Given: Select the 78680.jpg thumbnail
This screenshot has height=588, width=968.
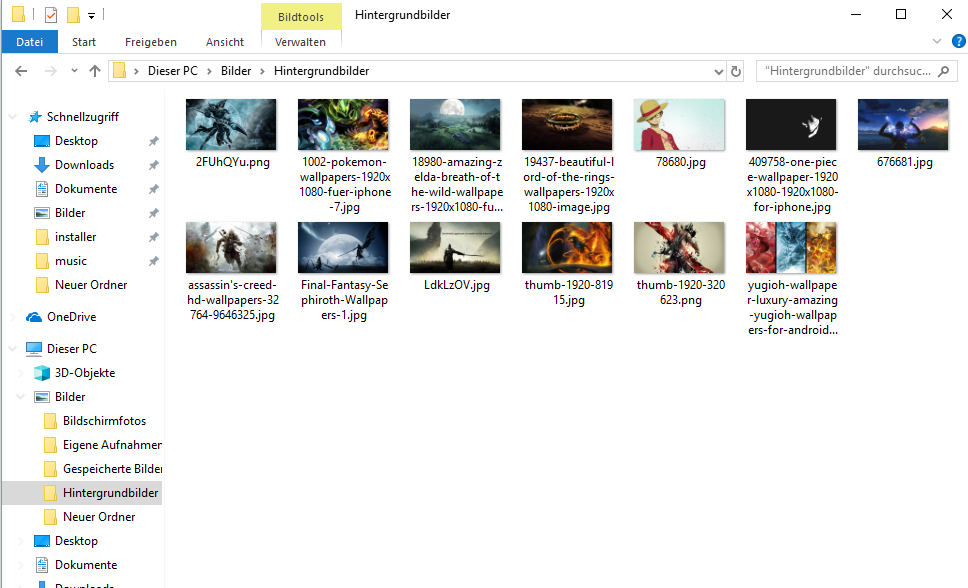Looking at the screenshot, I should tap(679, 125).
